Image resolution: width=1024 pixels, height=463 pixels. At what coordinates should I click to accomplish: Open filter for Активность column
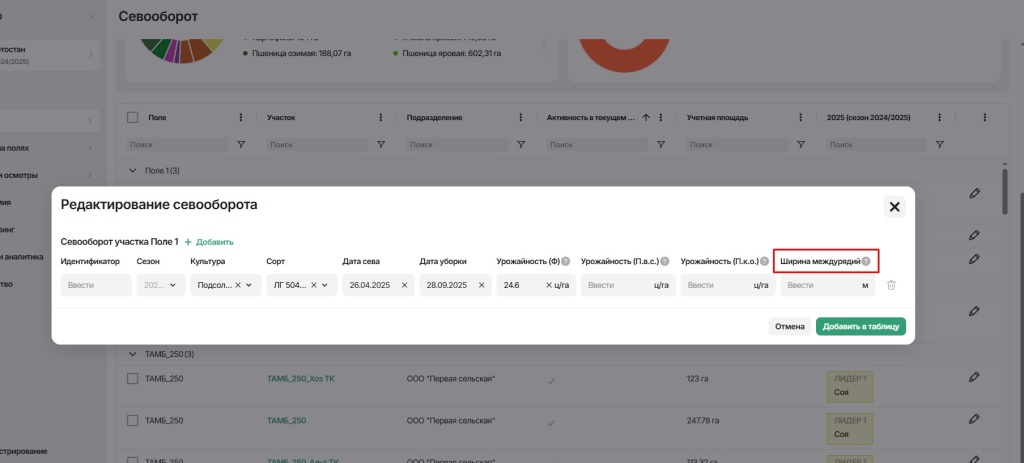click(661, 144)
